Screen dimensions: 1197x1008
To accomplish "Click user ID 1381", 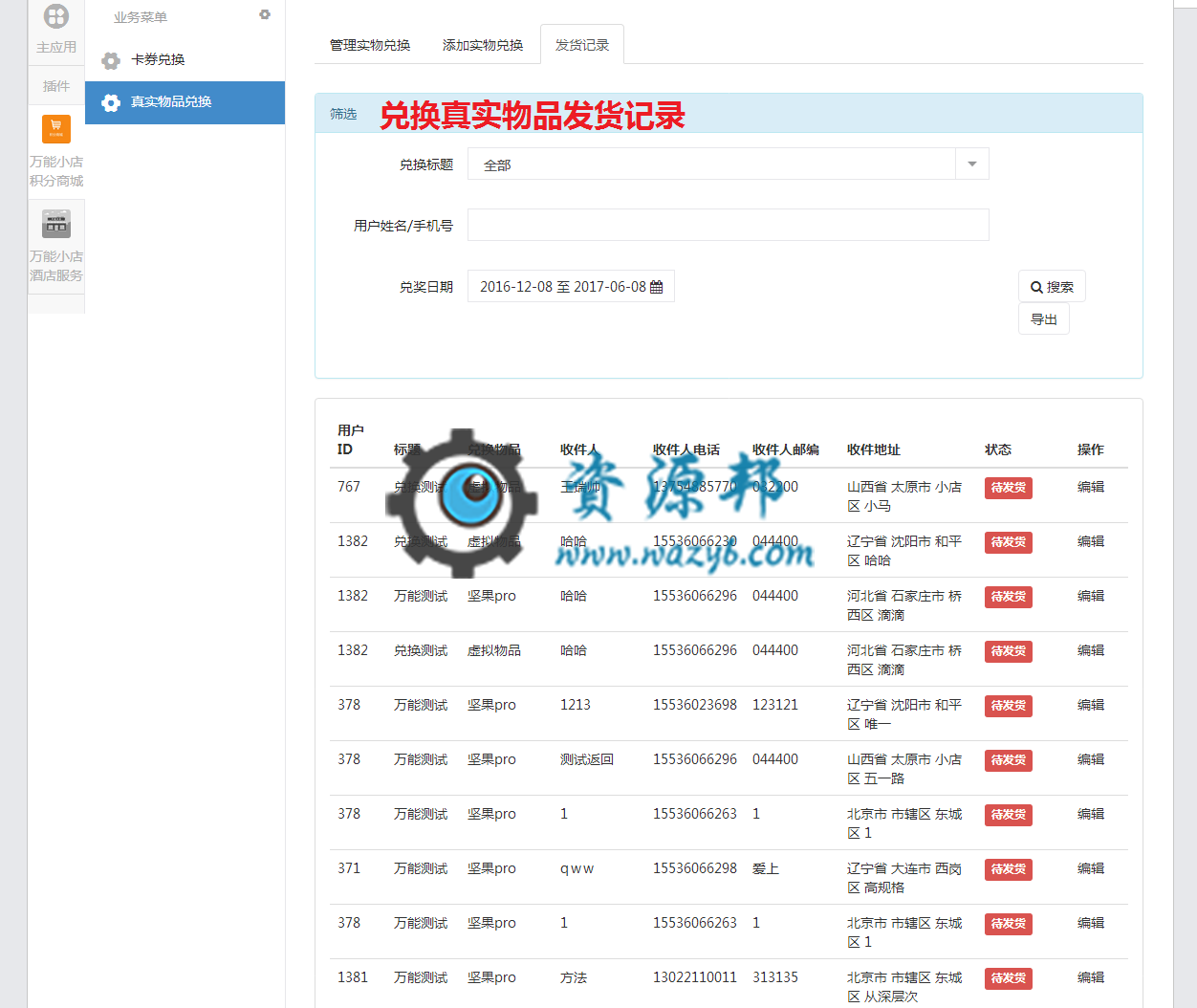I will 353,977.
